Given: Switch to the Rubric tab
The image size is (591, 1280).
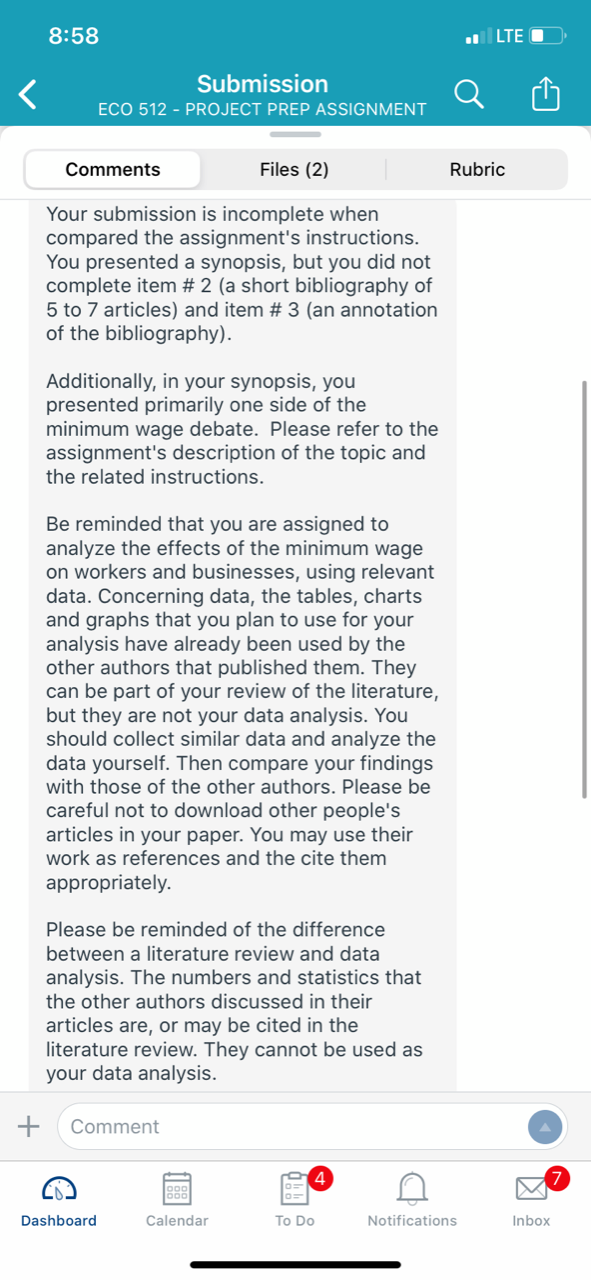Looking at the screenshot, I should click(477, 169).
